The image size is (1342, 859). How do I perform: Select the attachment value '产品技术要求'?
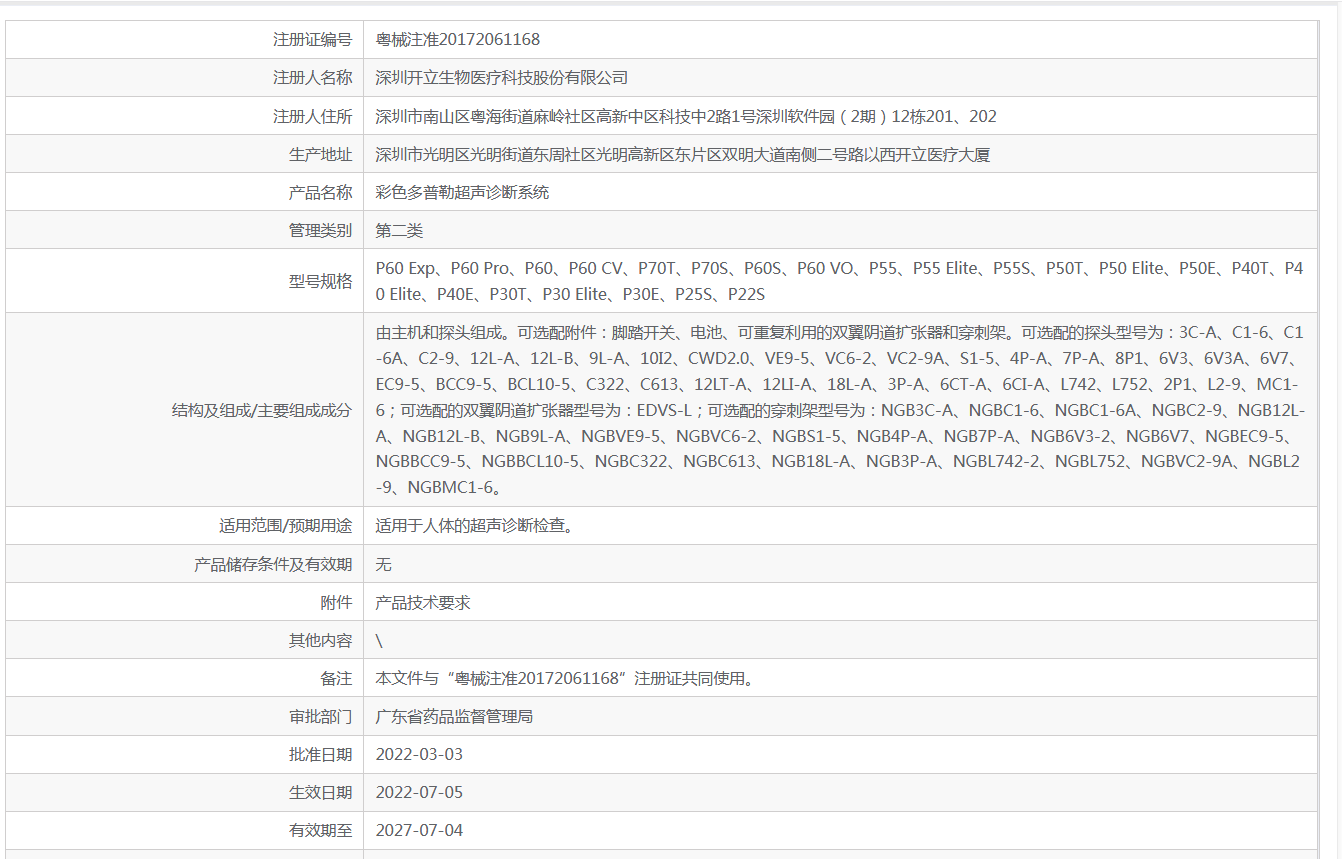[x=422, y=602]
